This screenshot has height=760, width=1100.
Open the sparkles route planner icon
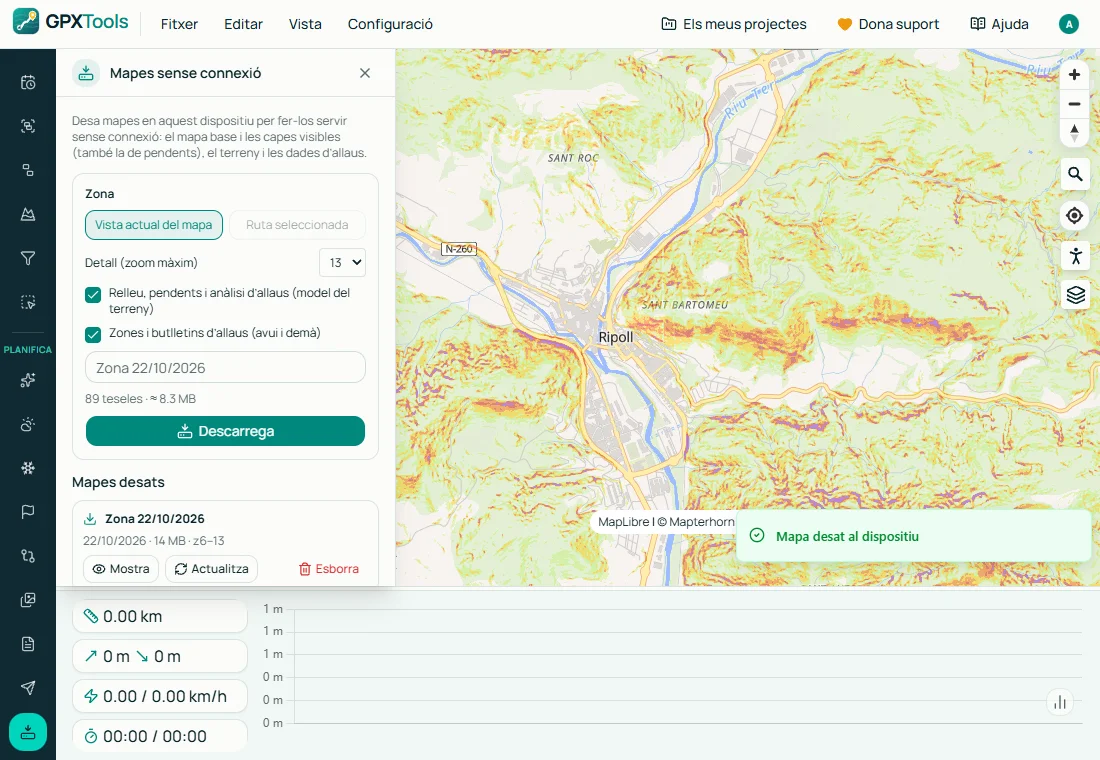point(28,380)
